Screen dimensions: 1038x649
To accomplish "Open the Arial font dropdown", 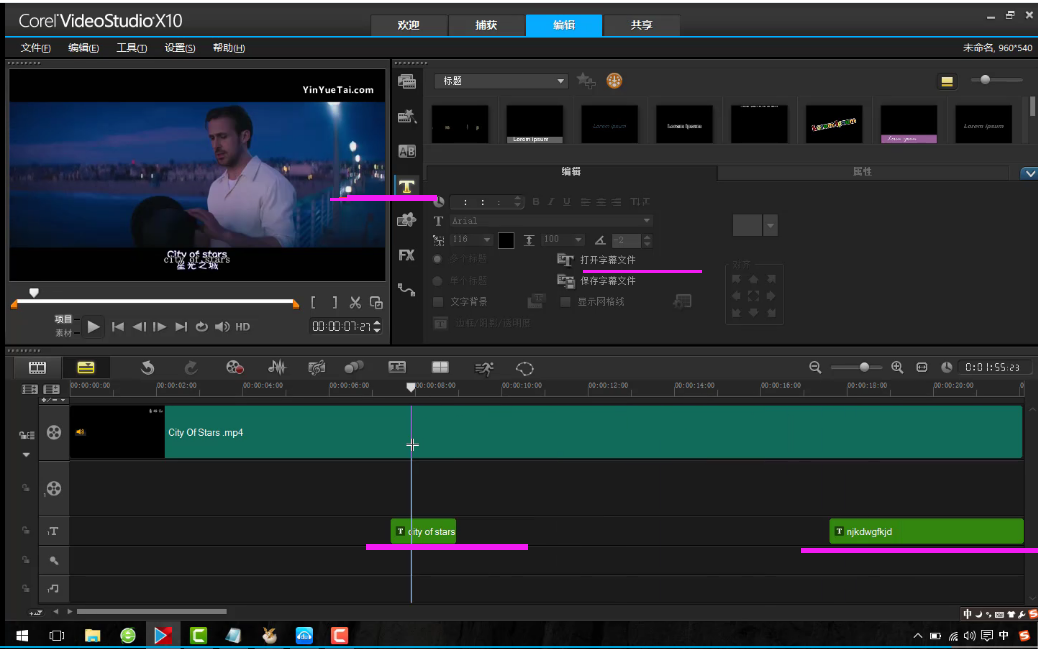I will (646, 220).
